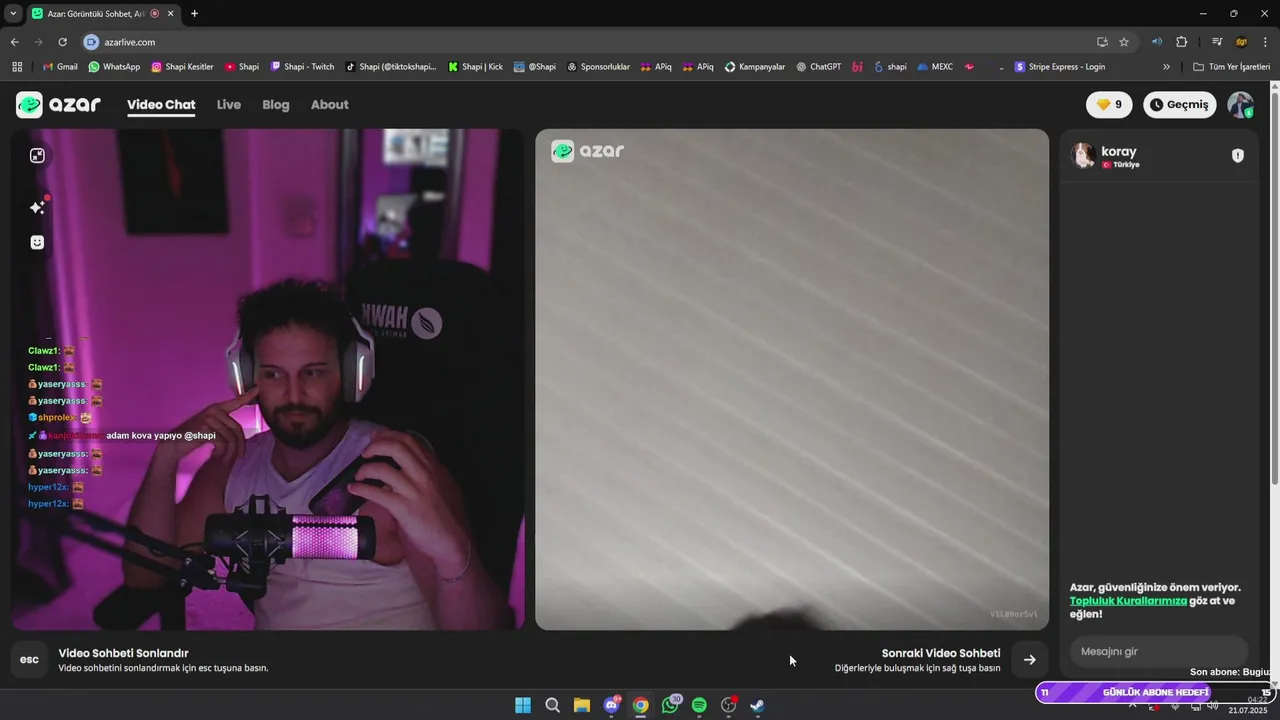Open the browser apps grid icon

[x=17, y=67]
